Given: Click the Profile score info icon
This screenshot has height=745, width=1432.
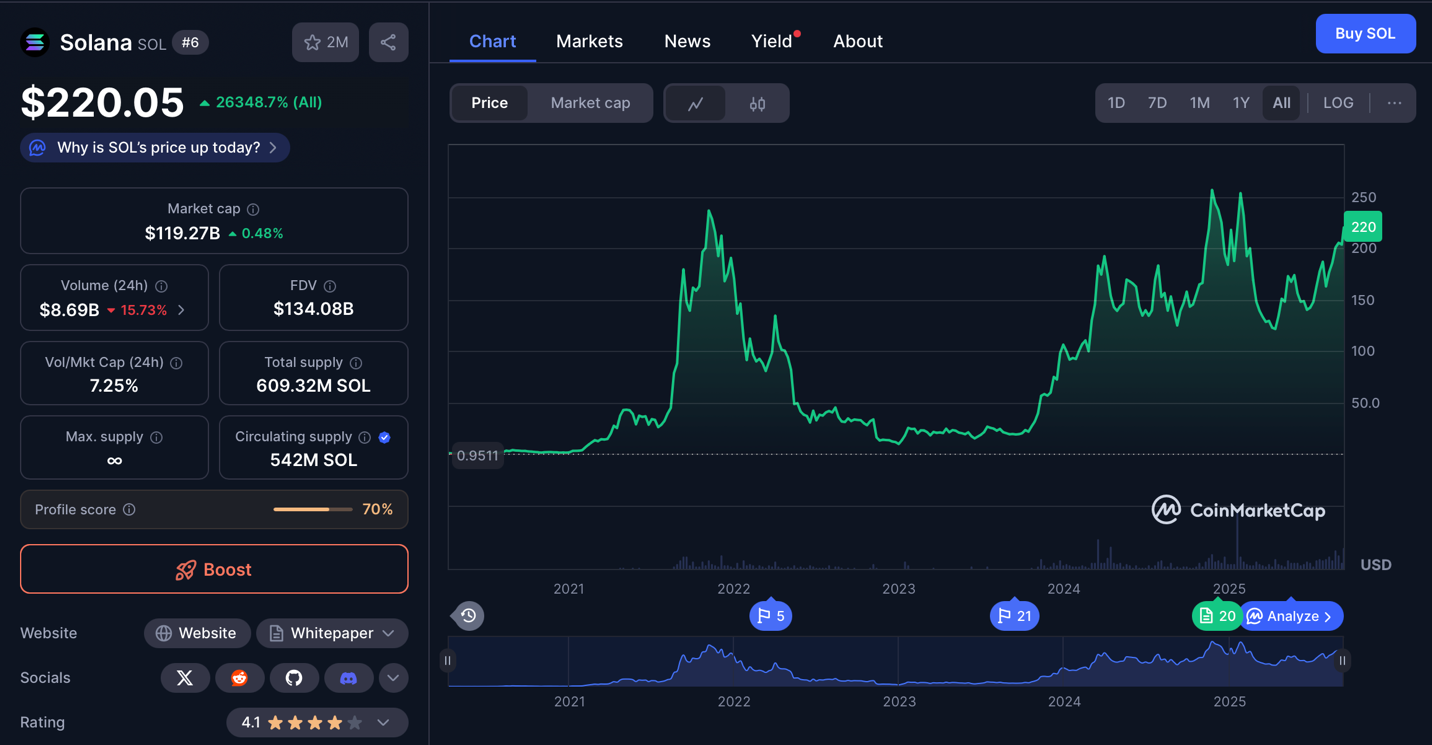Looking at the screenshot, I should click(x=129, y=510).
